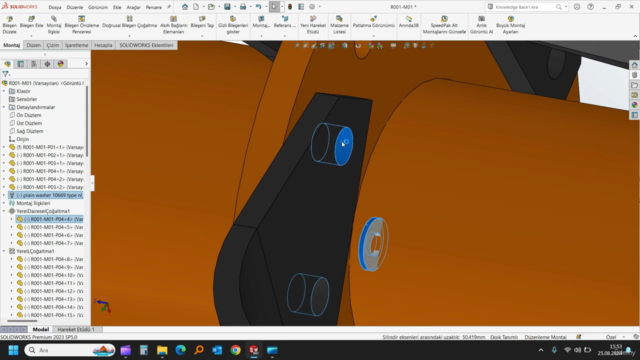Collapse the YerelDaireselÇoğaltma1 node
Image resolution: width=640 pixels, height=360 pixels.
(x=4, y=211)
